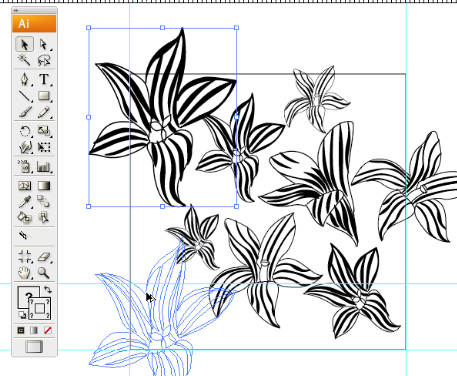Click the Stroke swatch in the toolbox
Image resolution: width=457 pixels, height=376 pixels.
pyautogui.click(x=40, y=308)
